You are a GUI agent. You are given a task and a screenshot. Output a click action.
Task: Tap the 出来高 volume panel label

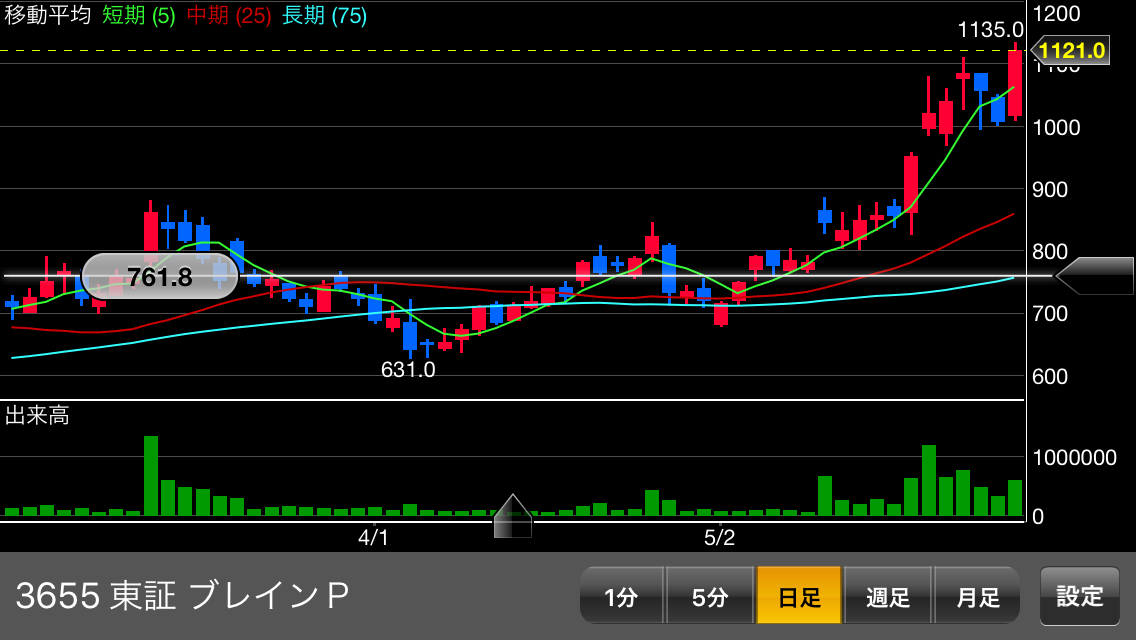pos(37,415)
